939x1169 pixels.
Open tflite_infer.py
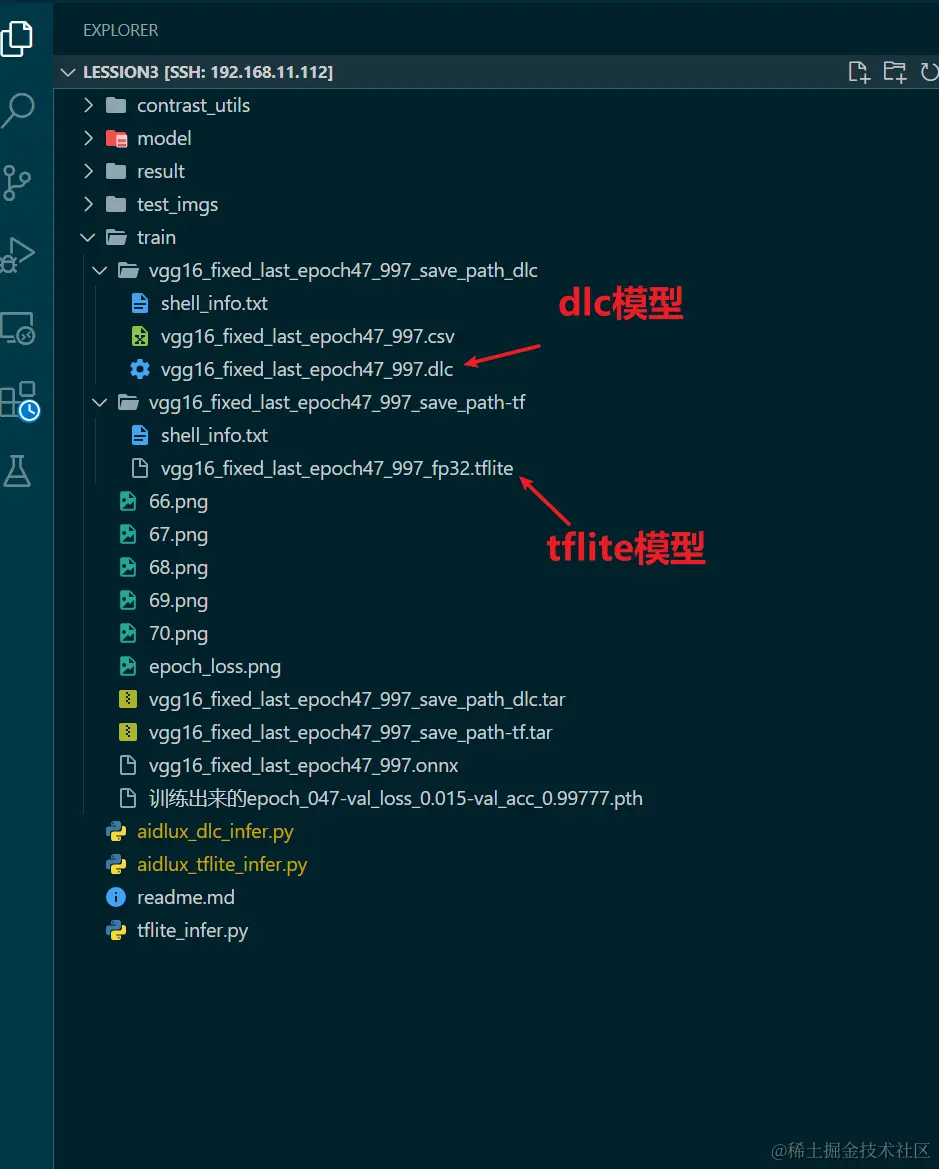[192, 931]
